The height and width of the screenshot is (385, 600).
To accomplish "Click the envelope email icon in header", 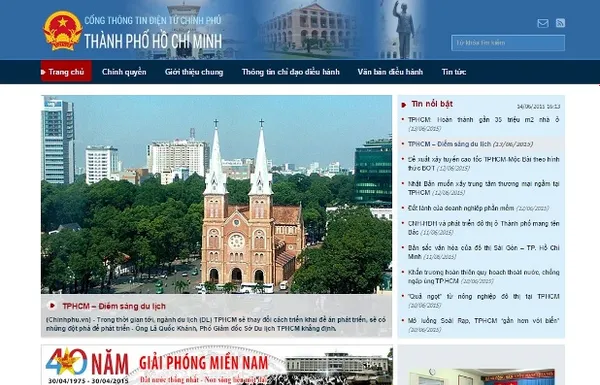I will pos(543,23).
